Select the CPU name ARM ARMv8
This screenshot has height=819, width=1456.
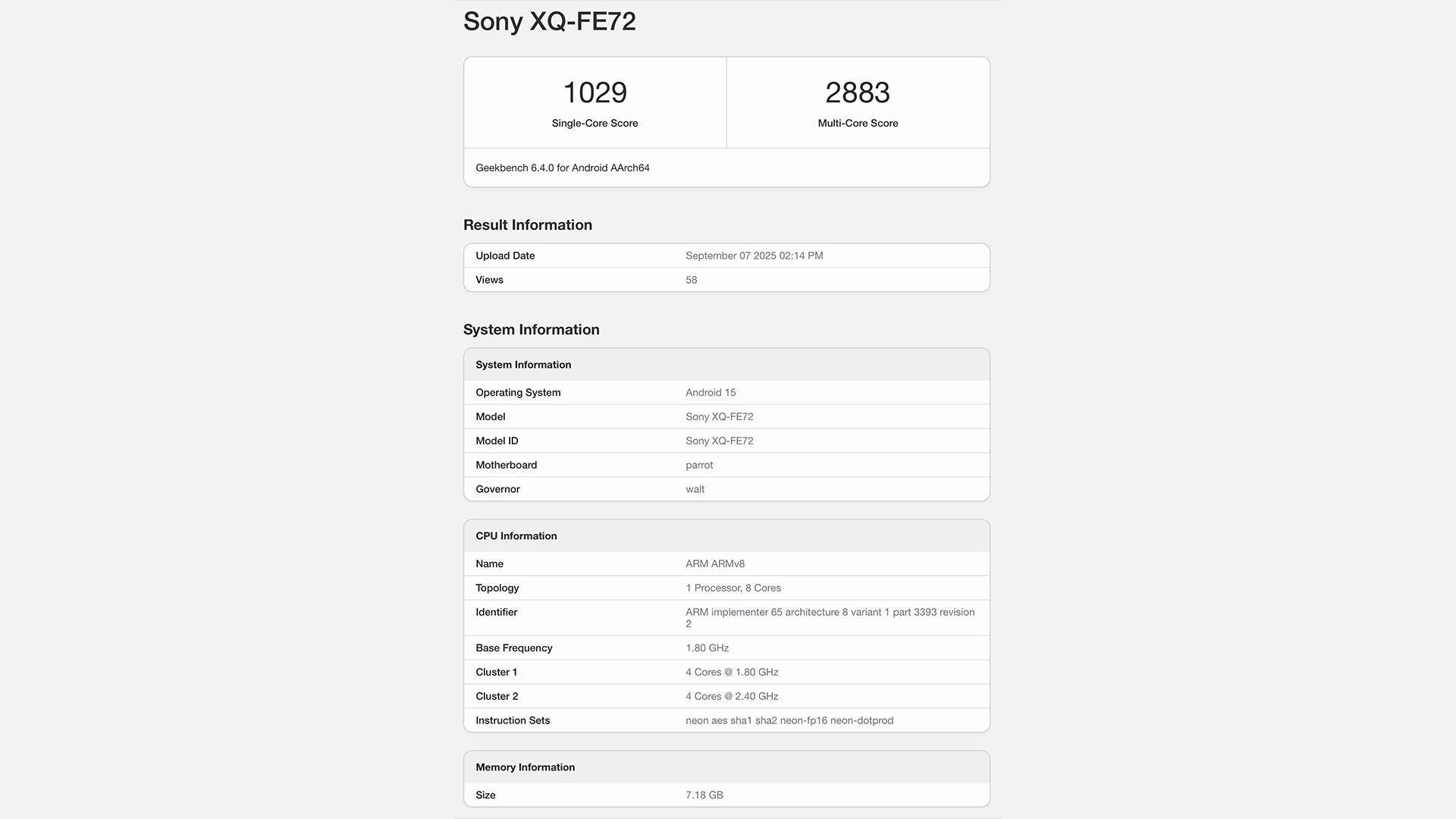[714, 563]
